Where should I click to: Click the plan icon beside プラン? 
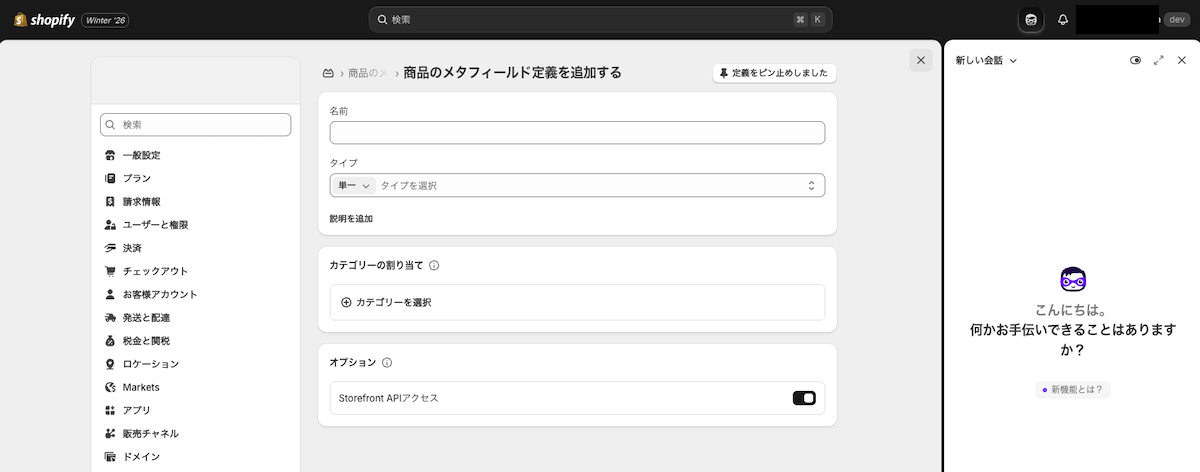tap(110, 178)
